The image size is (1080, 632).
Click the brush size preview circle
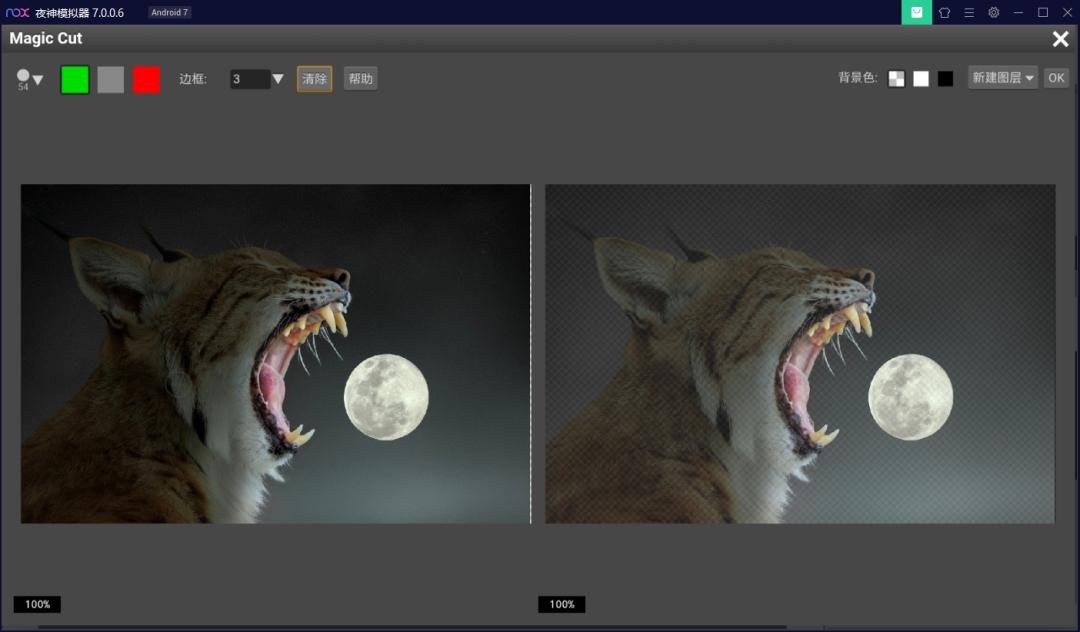click(x=23, y=73)
